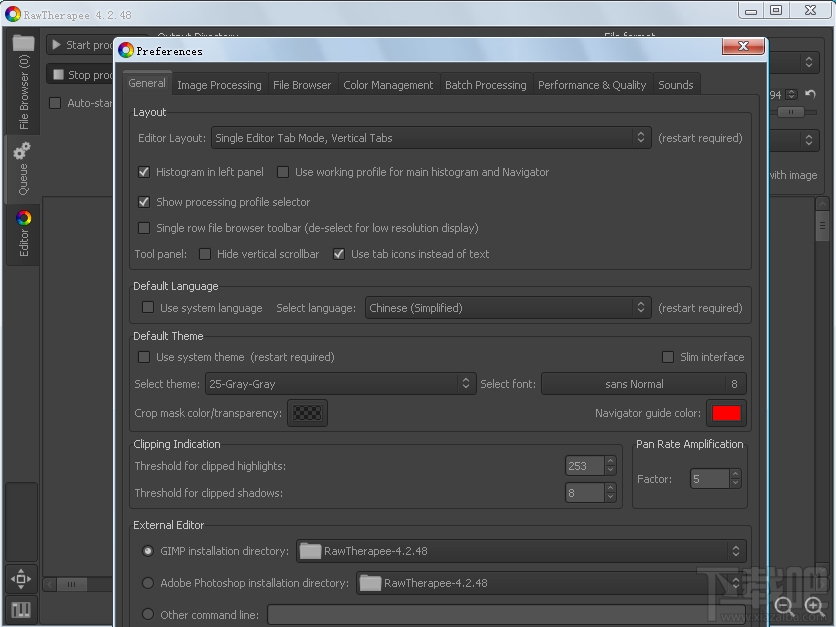Open the Select theme dropdown

point(340,384)
